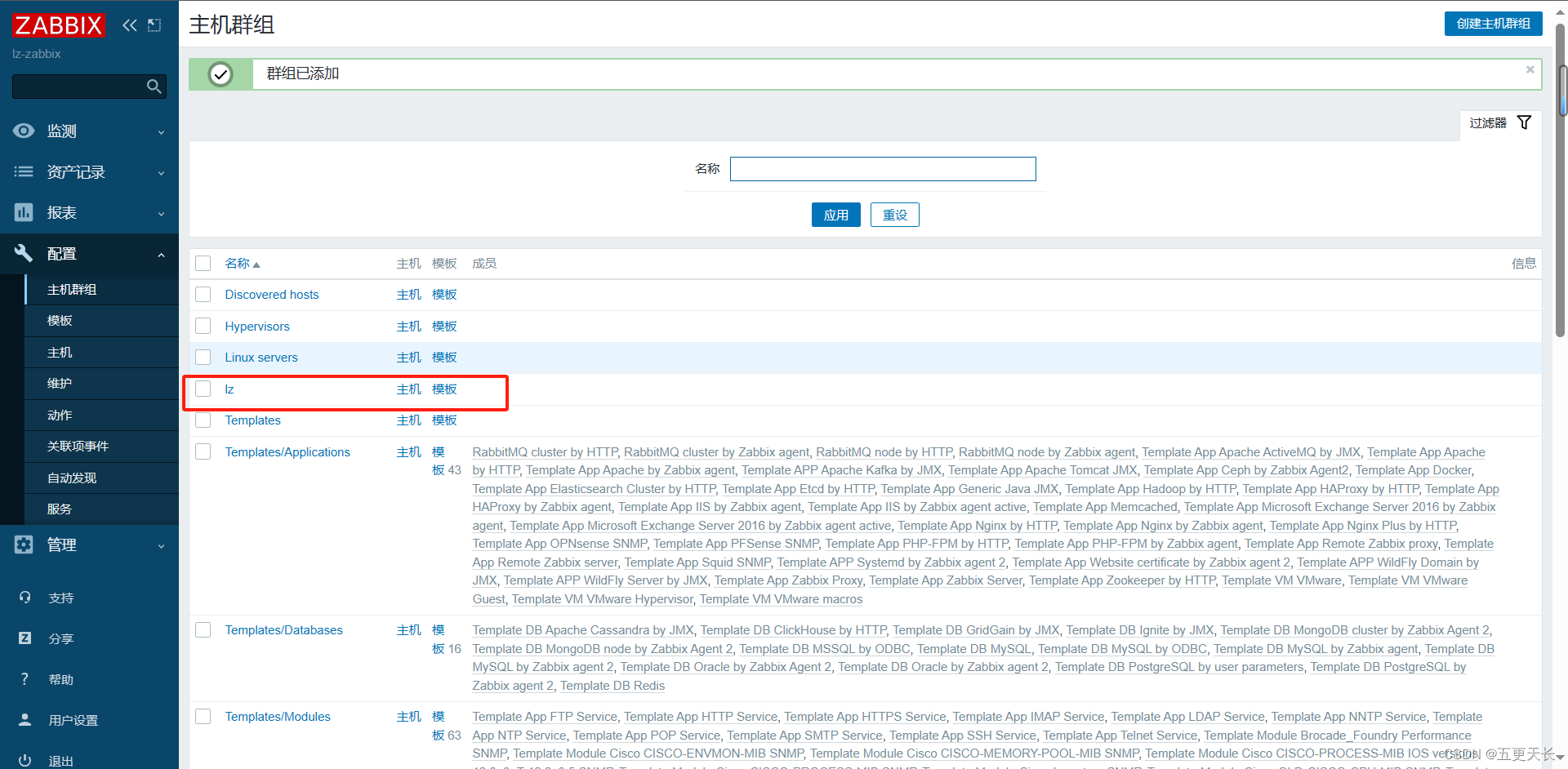The image size is (1568, 769).
Task: Open Template DB MySQL by ODBC link
Action: 1122,649
